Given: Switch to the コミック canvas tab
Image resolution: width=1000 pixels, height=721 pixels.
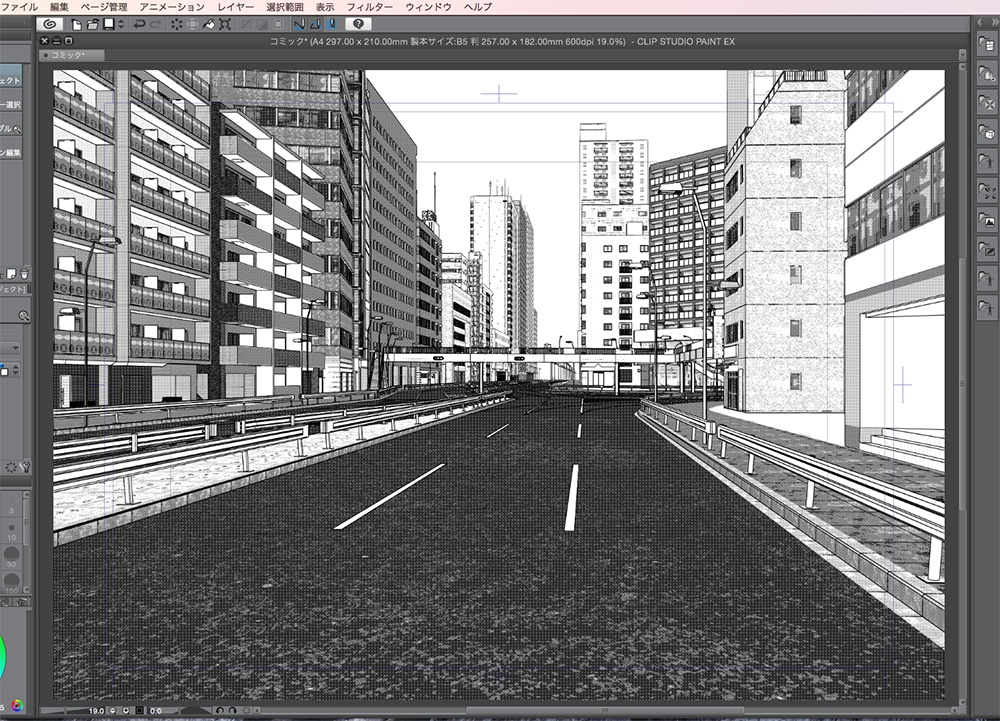Looking at the screenshot, I should pyautogui.click(x=67, y=56).
